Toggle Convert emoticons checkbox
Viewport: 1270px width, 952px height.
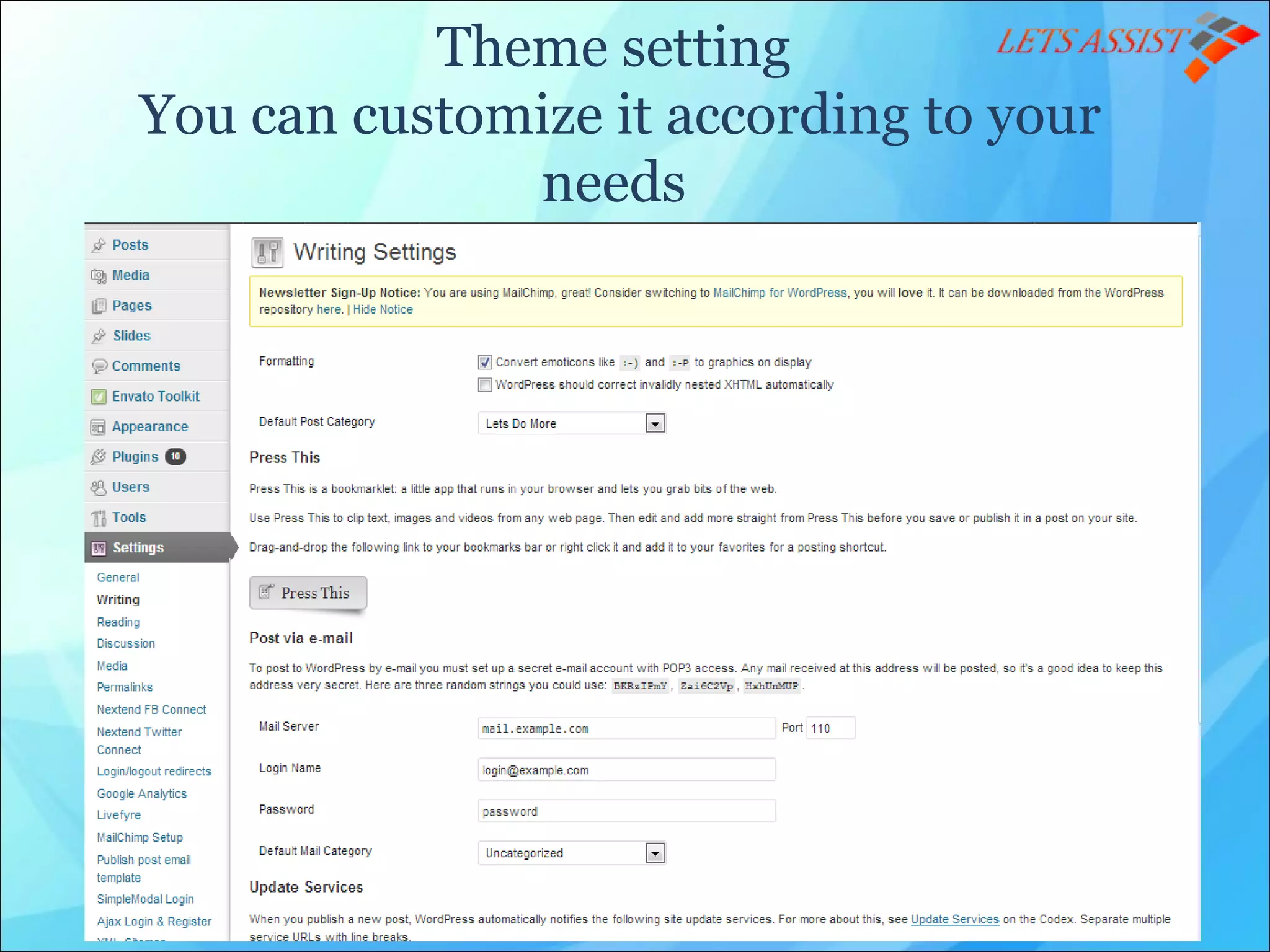(485, 363)
